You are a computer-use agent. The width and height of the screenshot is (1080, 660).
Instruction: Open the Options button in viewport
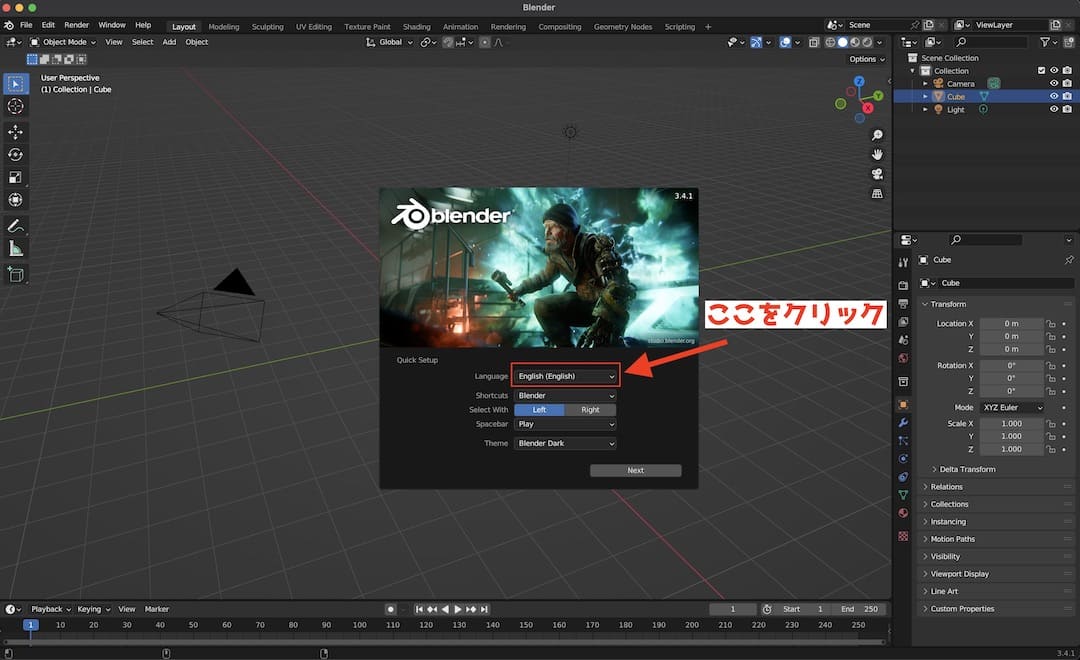point(866,59)
